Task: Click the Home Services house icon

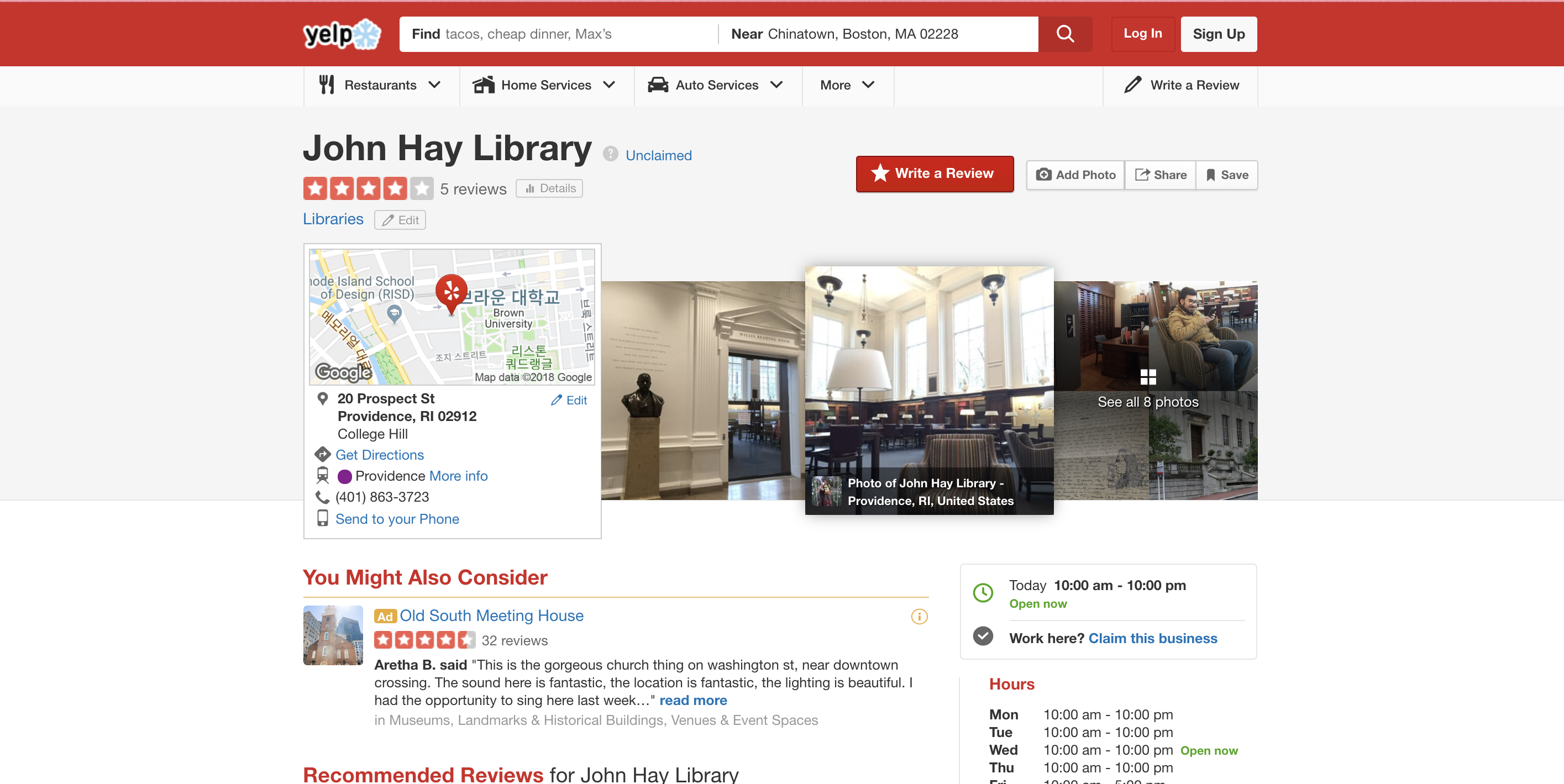Action: tap(483, 85)
